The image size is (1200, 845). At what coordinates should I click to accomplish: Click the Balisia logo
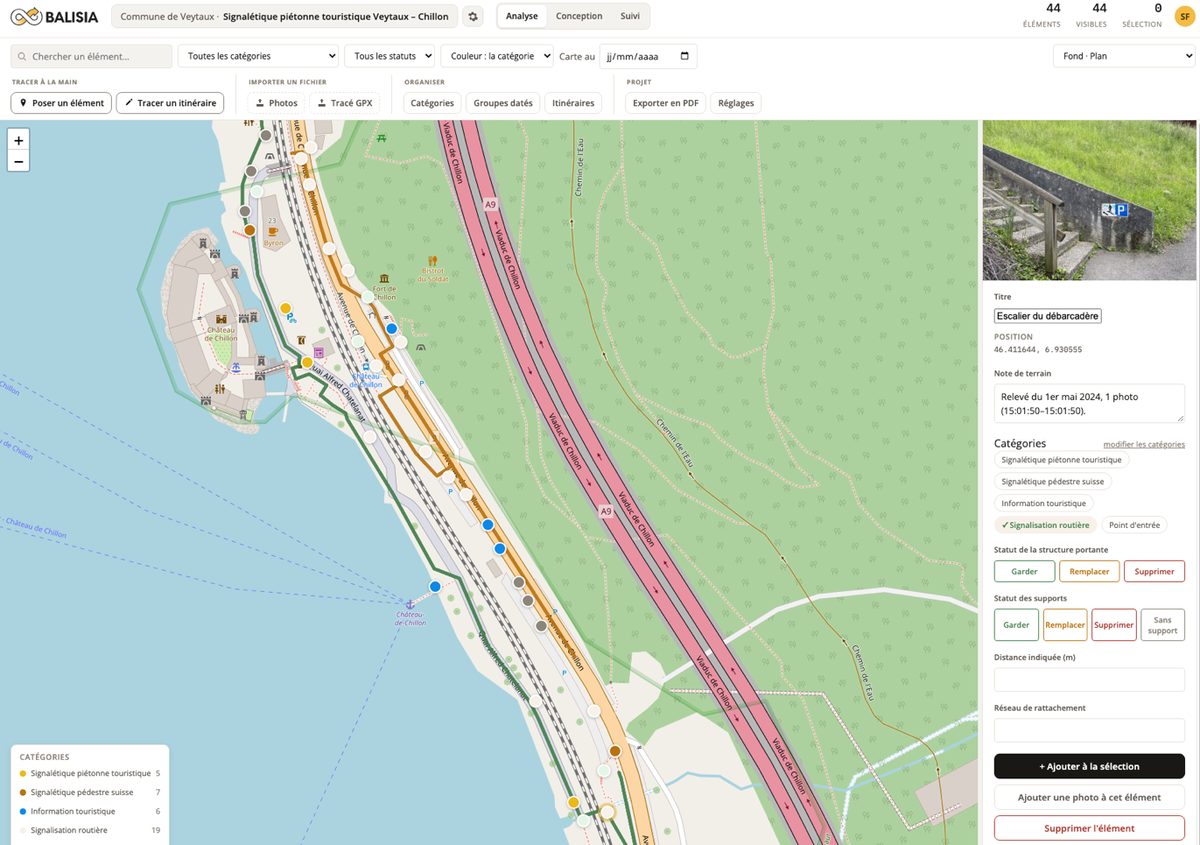54,16
